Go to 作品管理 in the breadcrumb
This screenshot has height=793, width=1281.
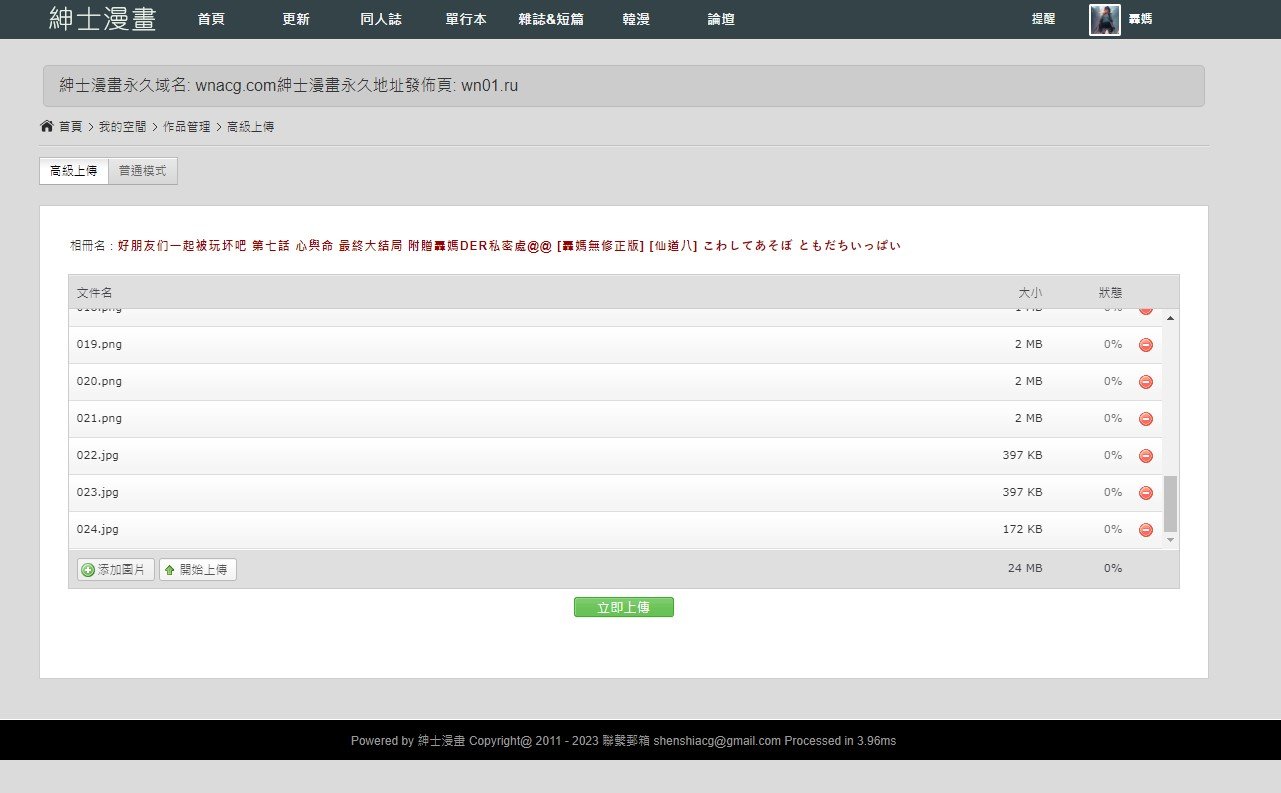[186, 127]
